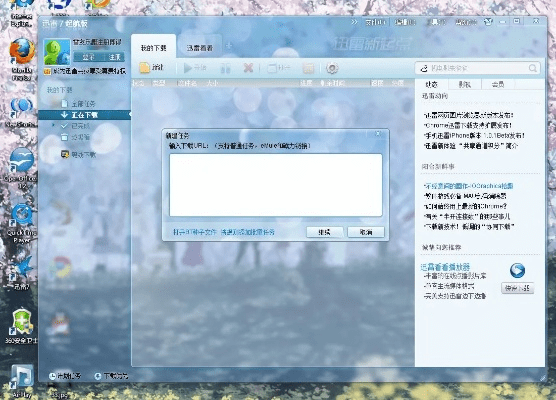Select 全部任务 in the sidebar

83,104
